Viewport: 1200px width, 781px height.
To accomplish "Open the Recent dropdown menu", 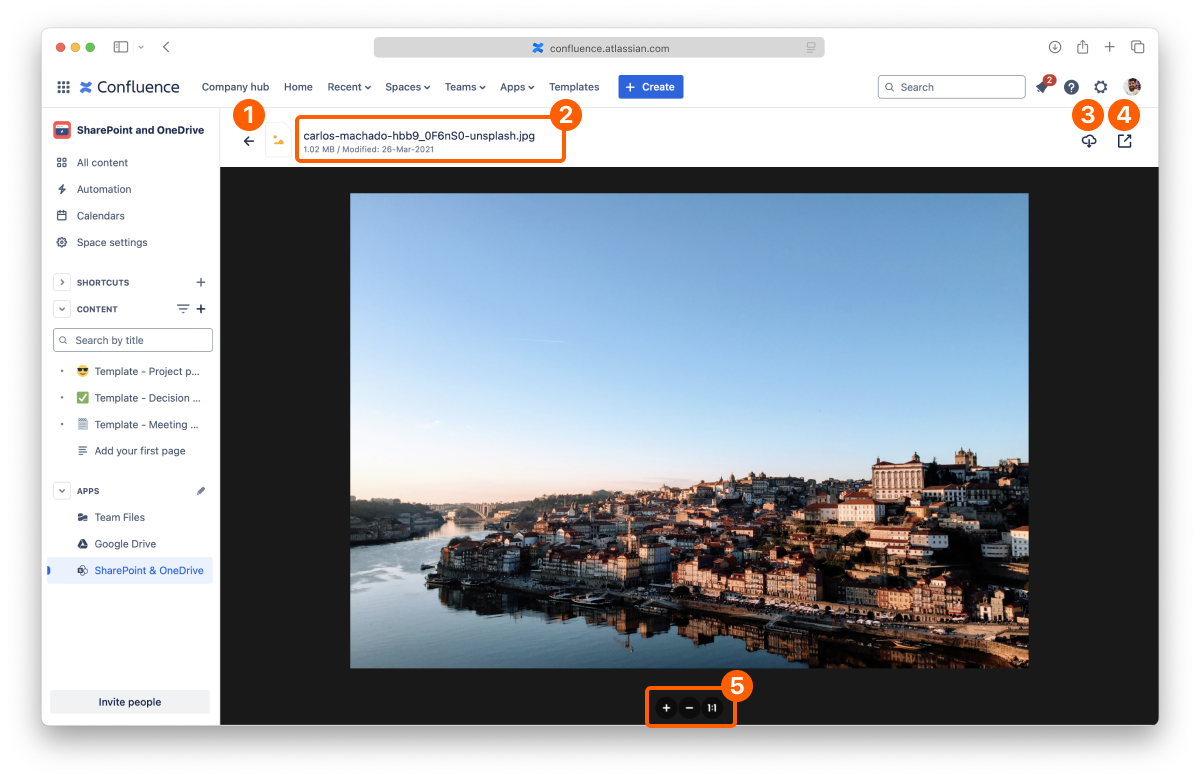I will point(349,87).
